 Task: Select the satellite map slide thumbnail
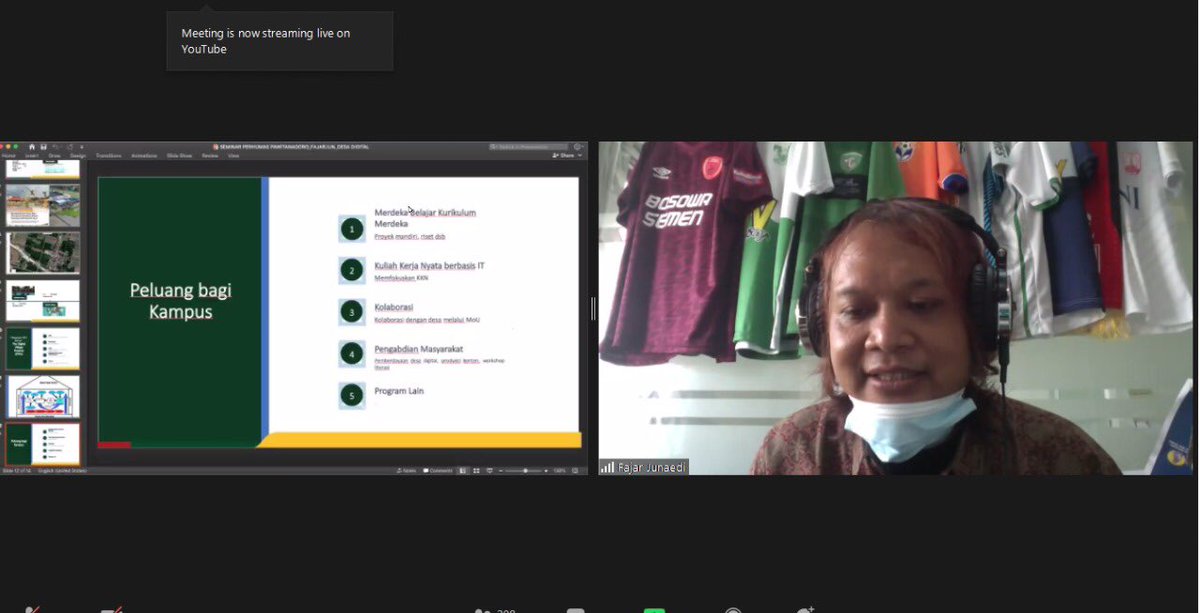pyautogui.click(x=43, y=253)
